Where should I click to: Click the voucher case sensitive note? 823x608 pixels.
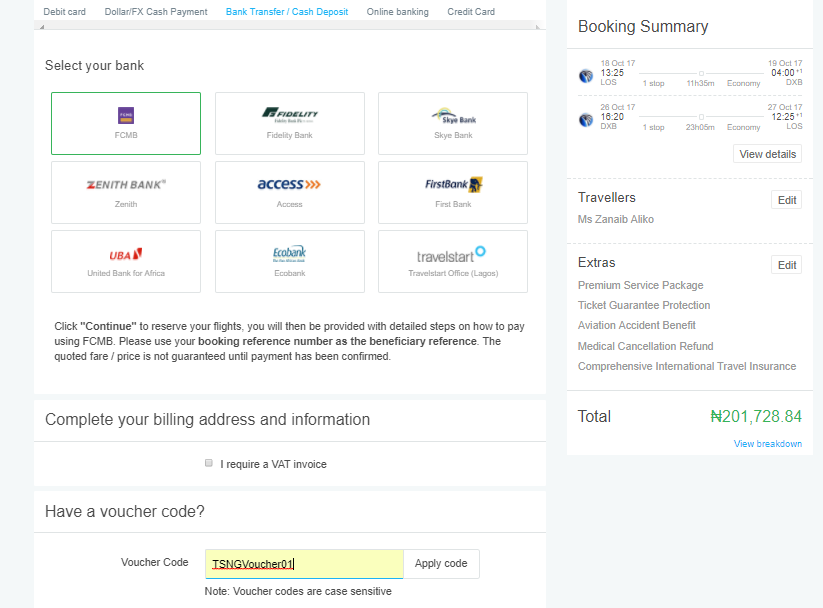[x=298, y=591]
